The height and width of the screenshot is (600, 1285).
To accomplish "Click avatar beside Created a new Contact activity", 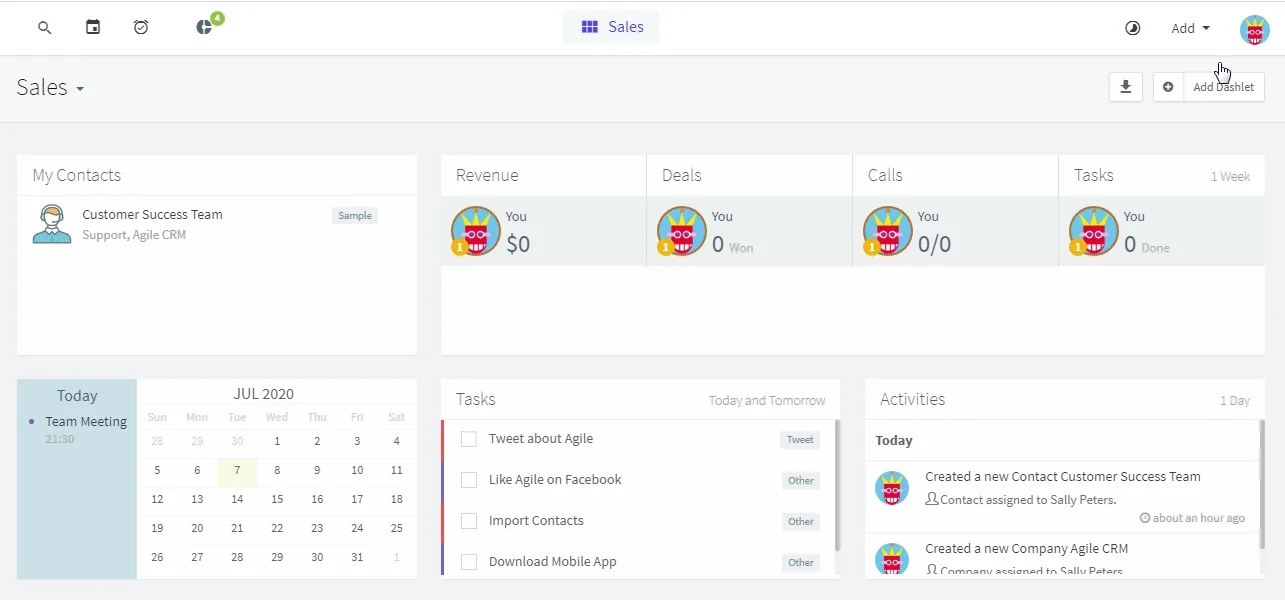I will point(892,488).
